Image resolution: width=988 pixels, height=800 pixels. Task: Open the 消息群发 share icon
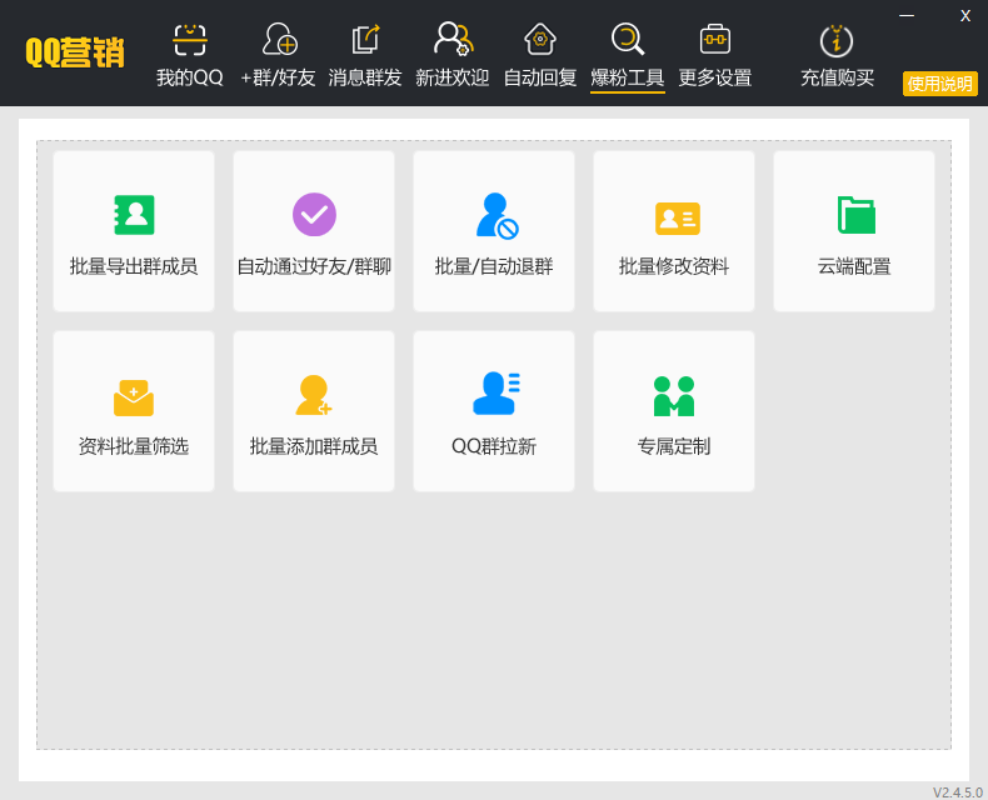tap(365, 39)
